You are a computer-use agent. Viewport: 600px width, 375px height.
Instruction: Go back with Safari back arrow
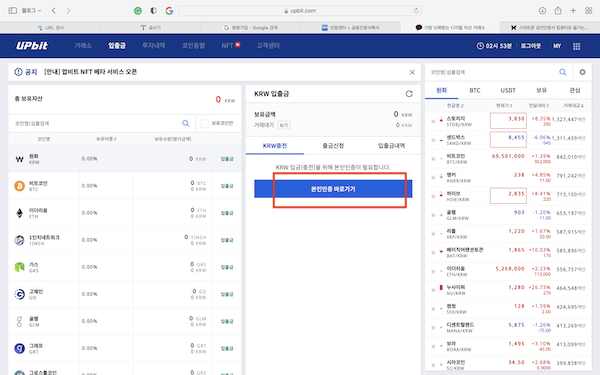[x=54, y=11]
